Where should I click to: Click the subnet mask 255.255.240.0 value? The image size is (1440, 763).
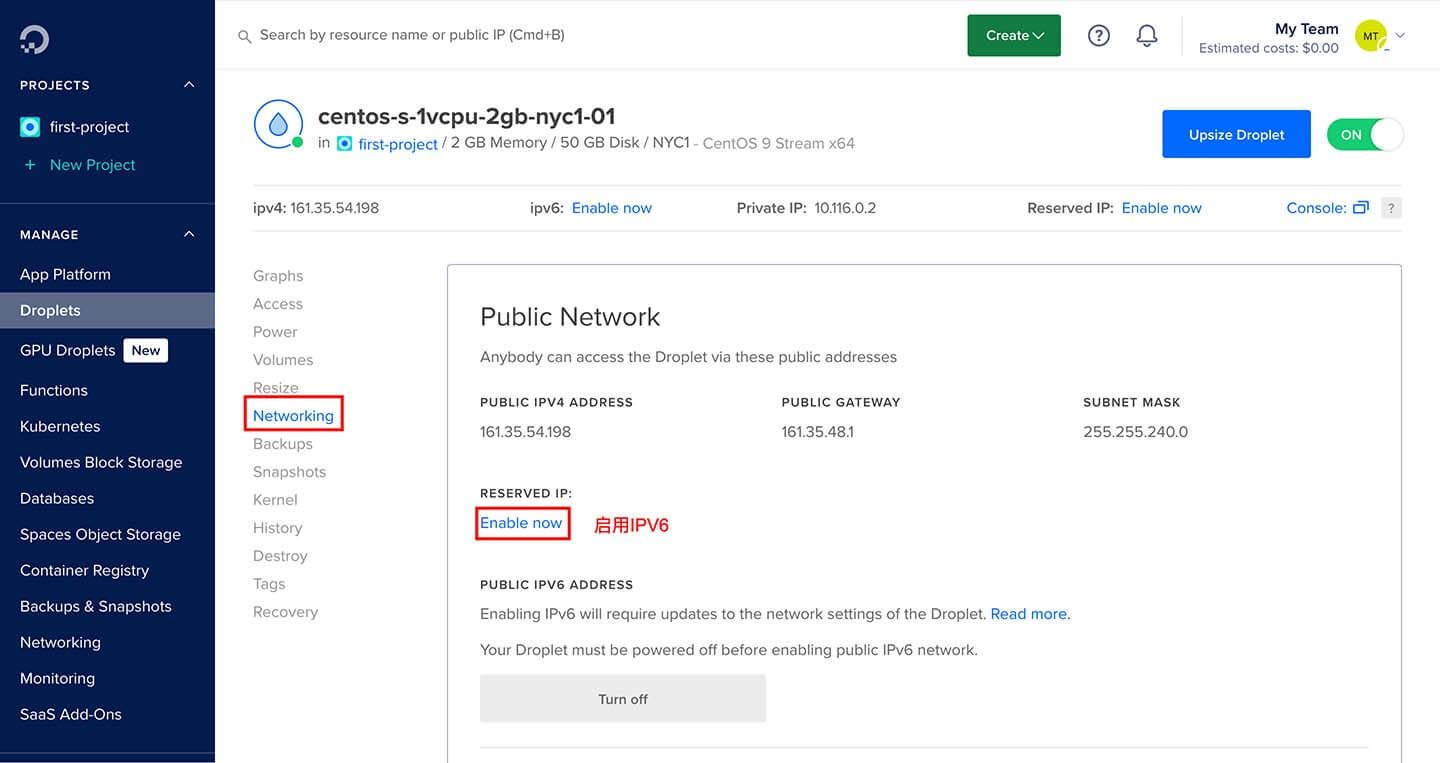click(1136, 432)
